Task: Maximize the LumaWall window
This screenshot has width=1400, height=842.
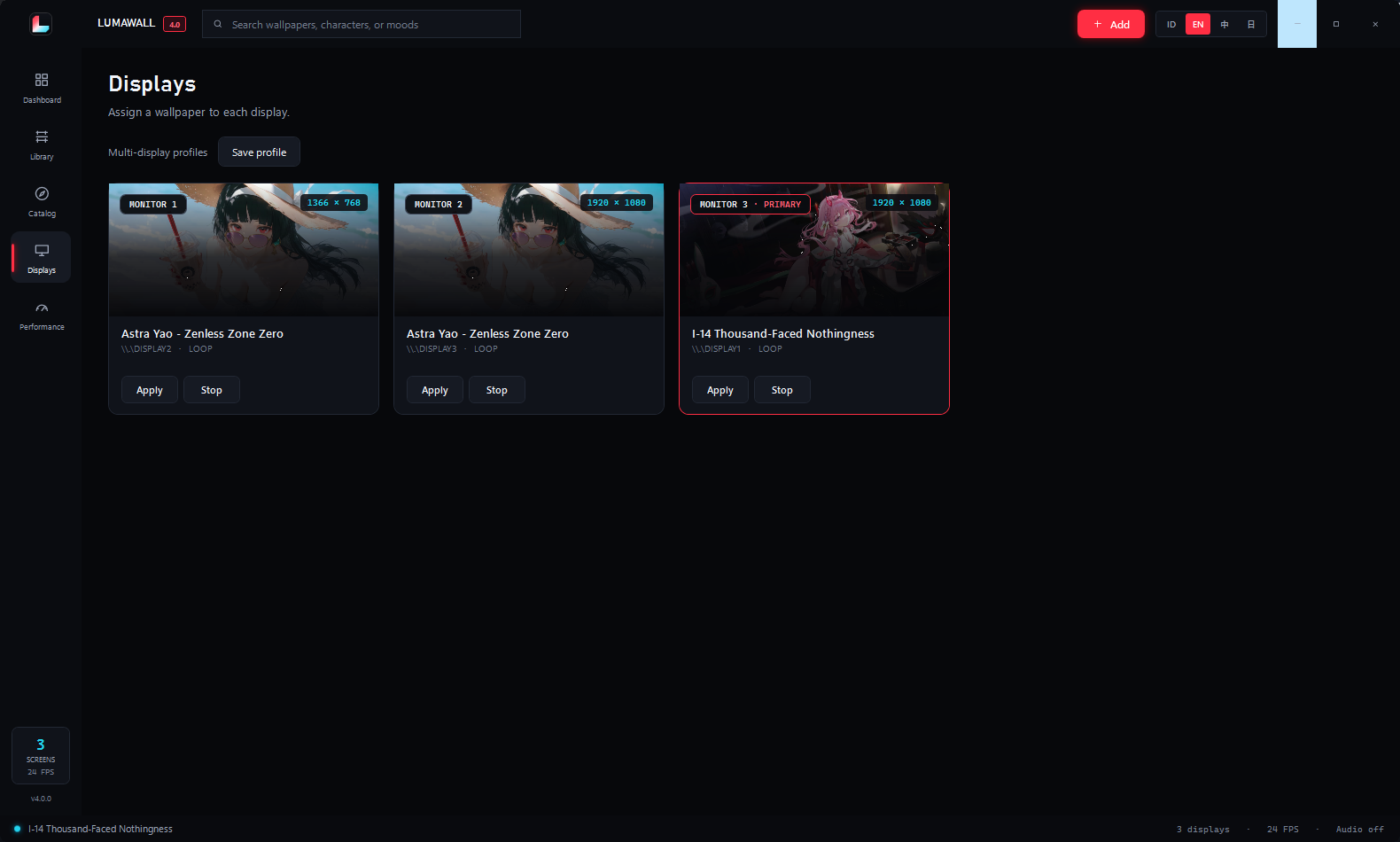Action: 1336,24
